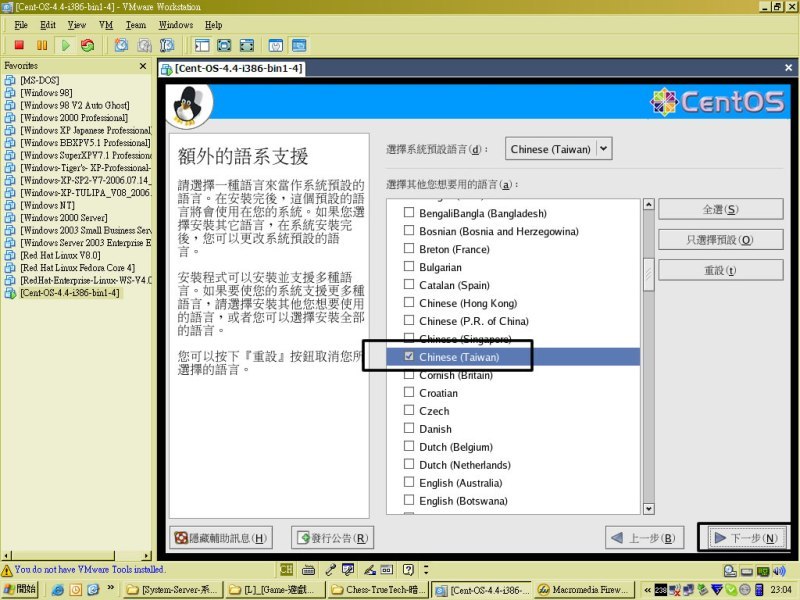Select [Windows 98] in Favorites
800x600 pixels.
click(46, 93)
